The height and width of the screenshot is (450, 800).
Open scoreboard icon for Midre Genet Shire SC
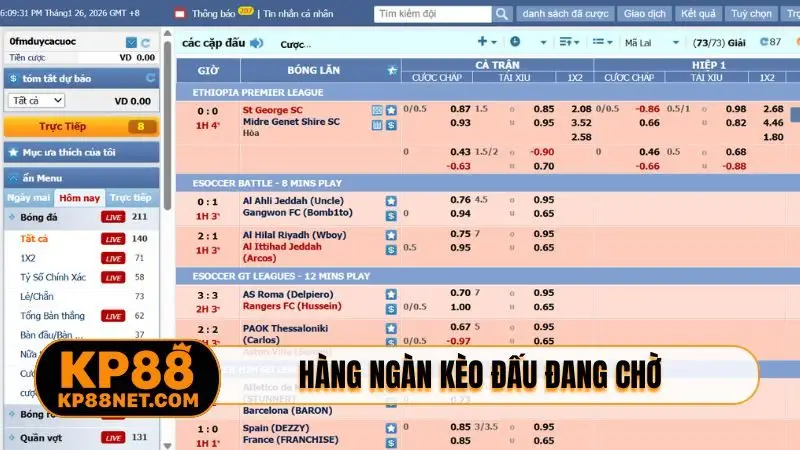377,125
